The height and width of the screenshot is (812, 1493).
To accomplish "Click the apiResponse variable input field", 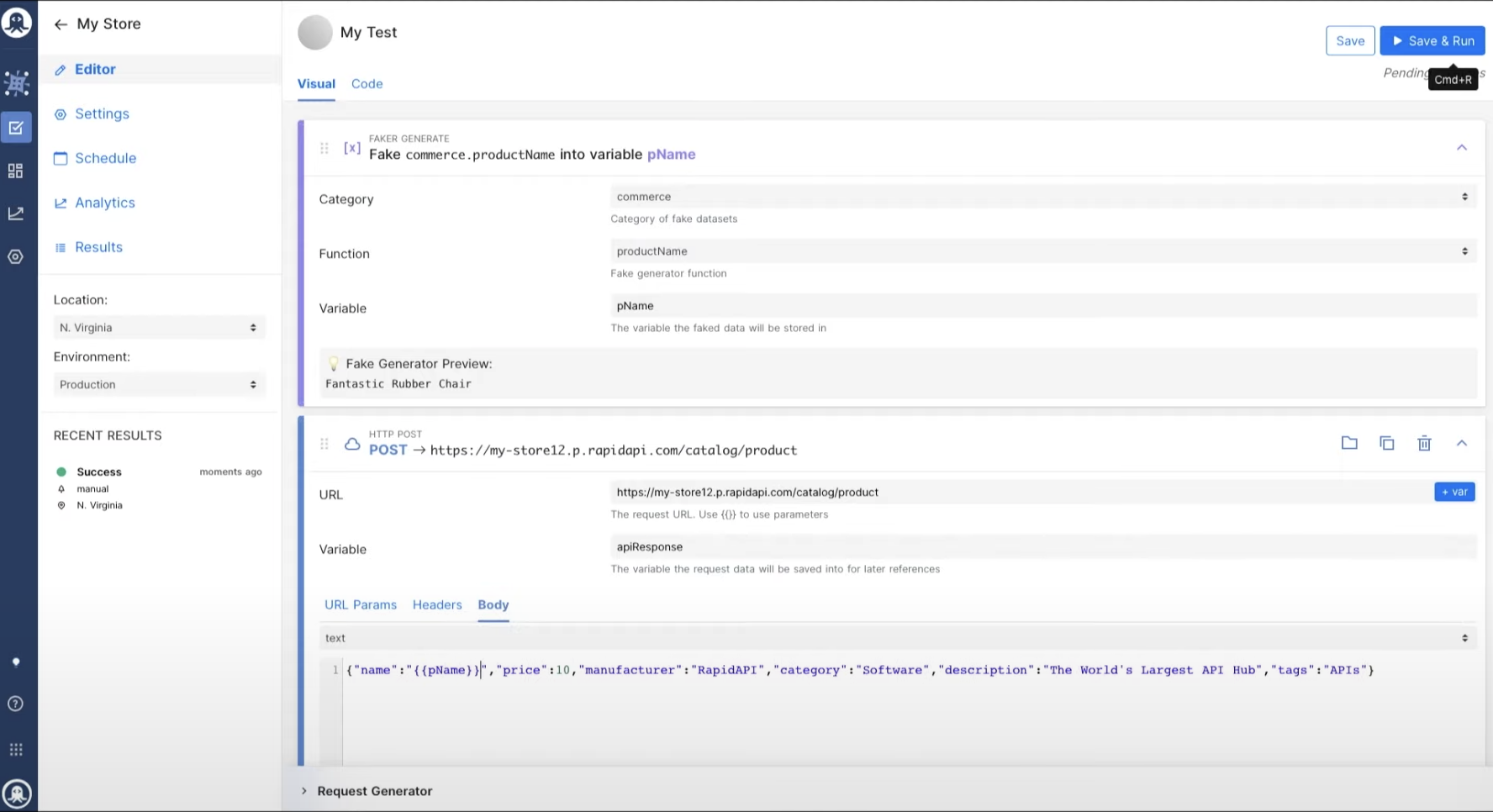I will tap(1042, 547).
